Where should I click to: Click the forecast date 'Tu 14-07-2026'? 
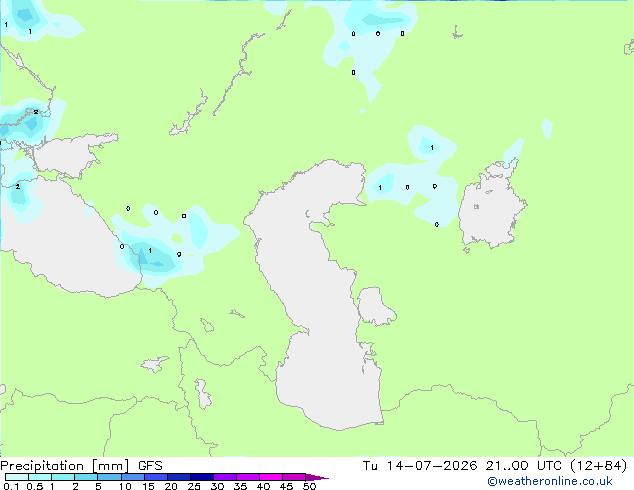click(420, 466)
